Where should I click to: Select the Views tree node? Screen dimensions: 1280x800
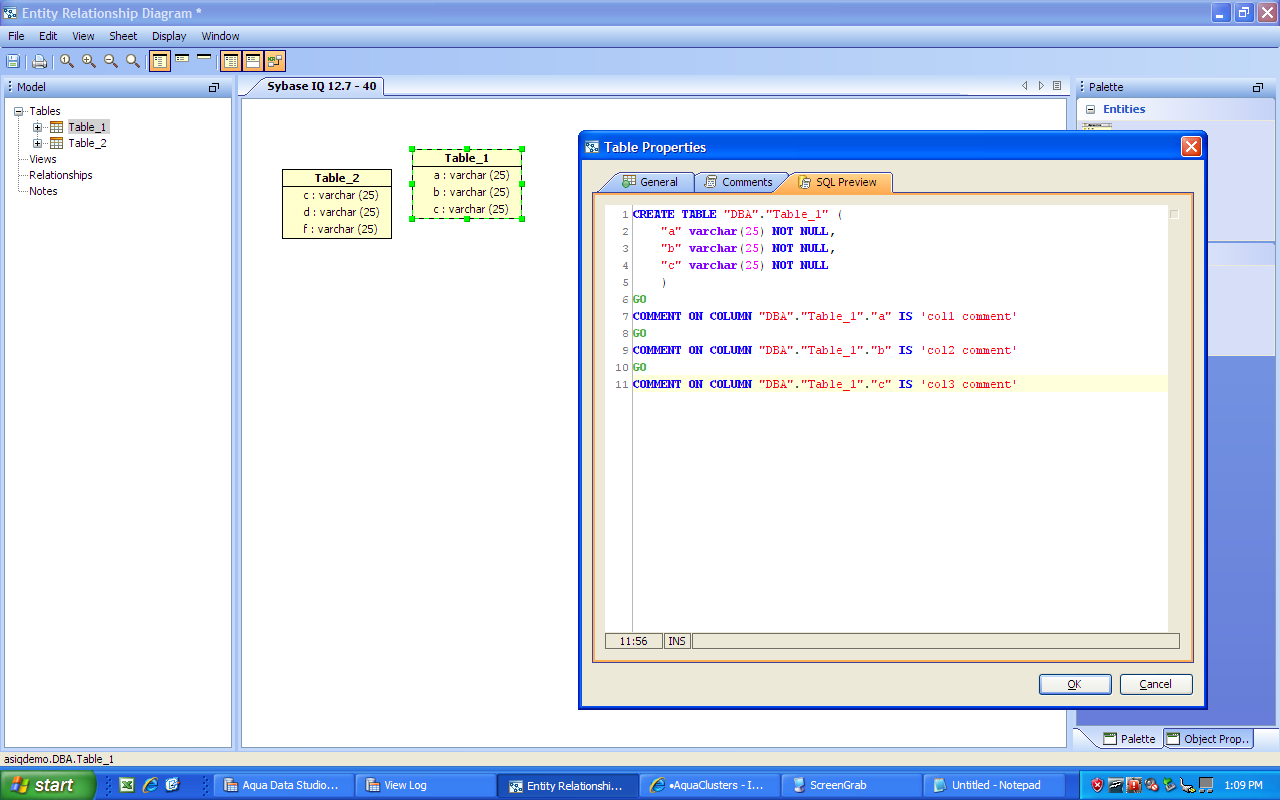coord(43,159)
